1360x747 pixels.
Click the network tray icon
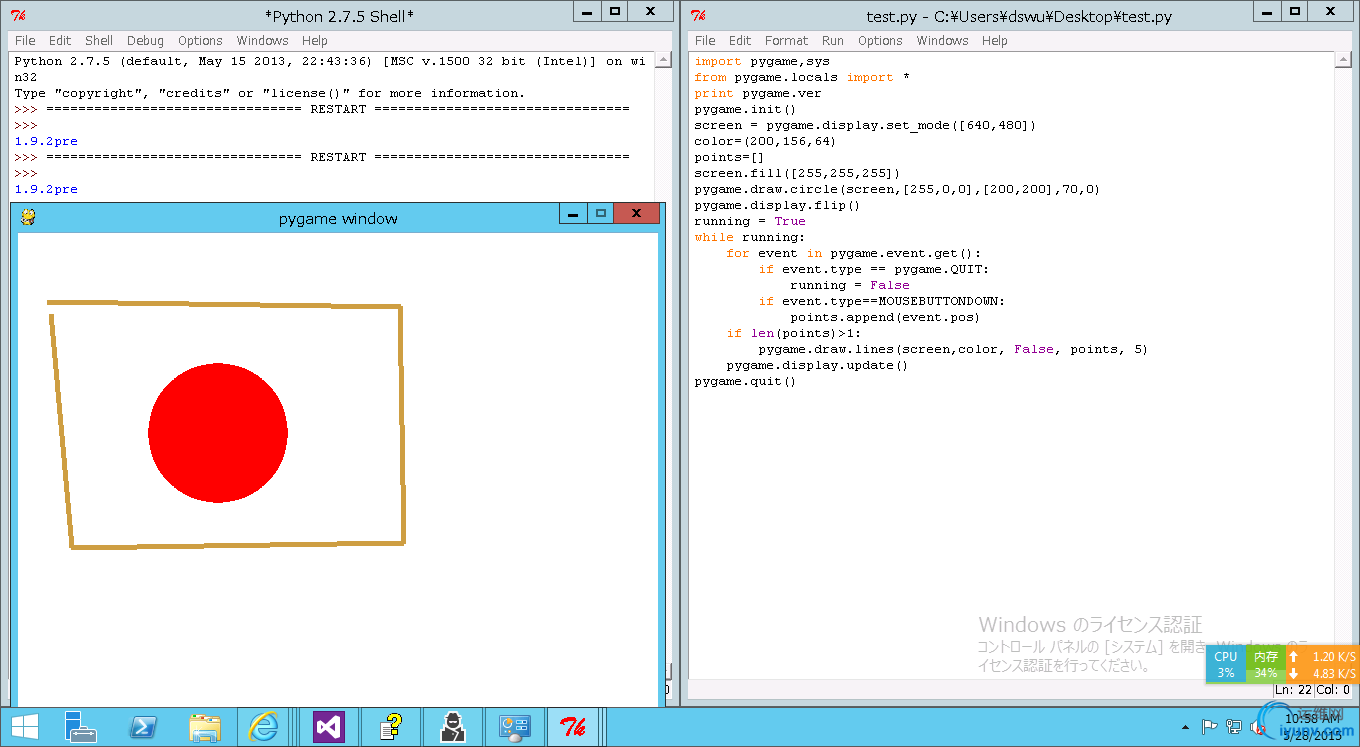[x=1235, y=727]
